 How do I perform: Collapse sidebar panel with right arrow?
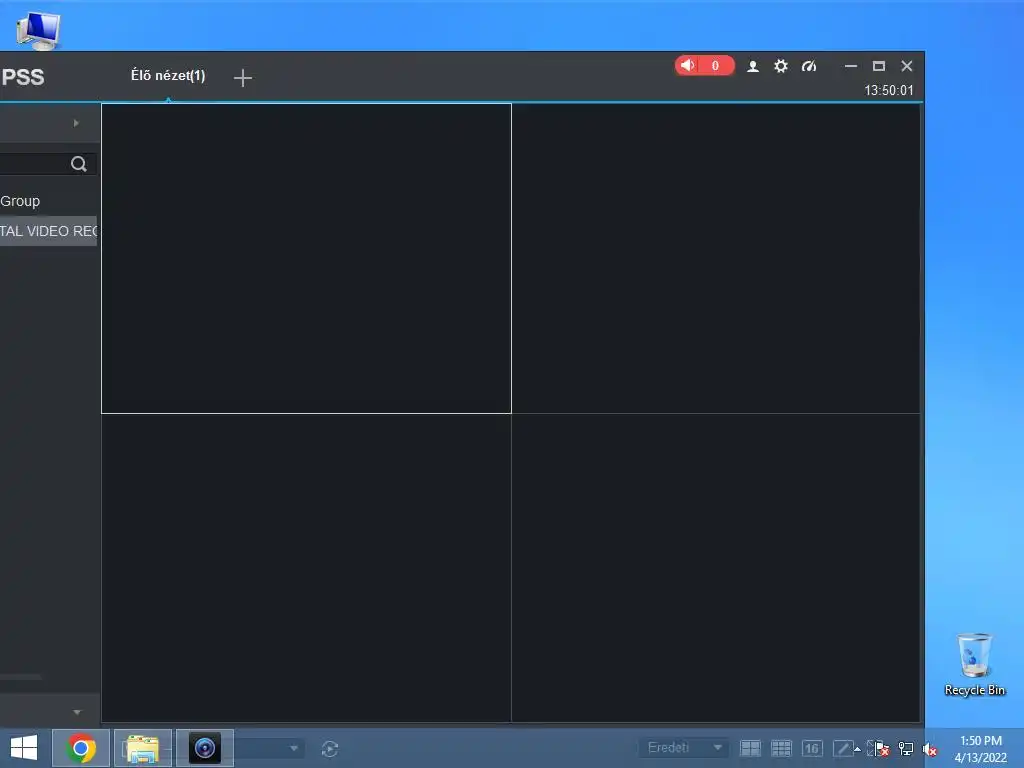tap(76, 123)
